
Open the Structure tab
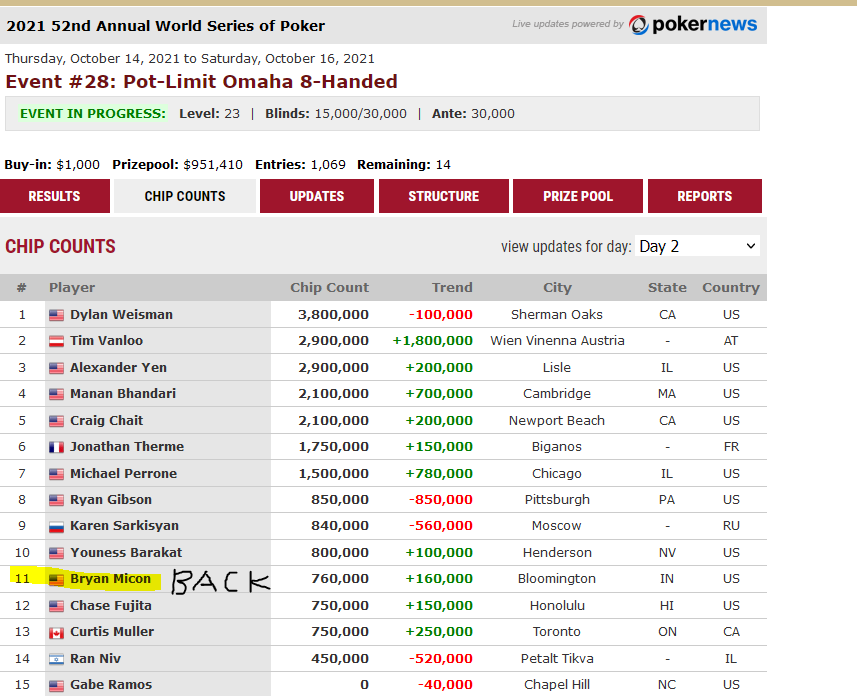(443, 196)
